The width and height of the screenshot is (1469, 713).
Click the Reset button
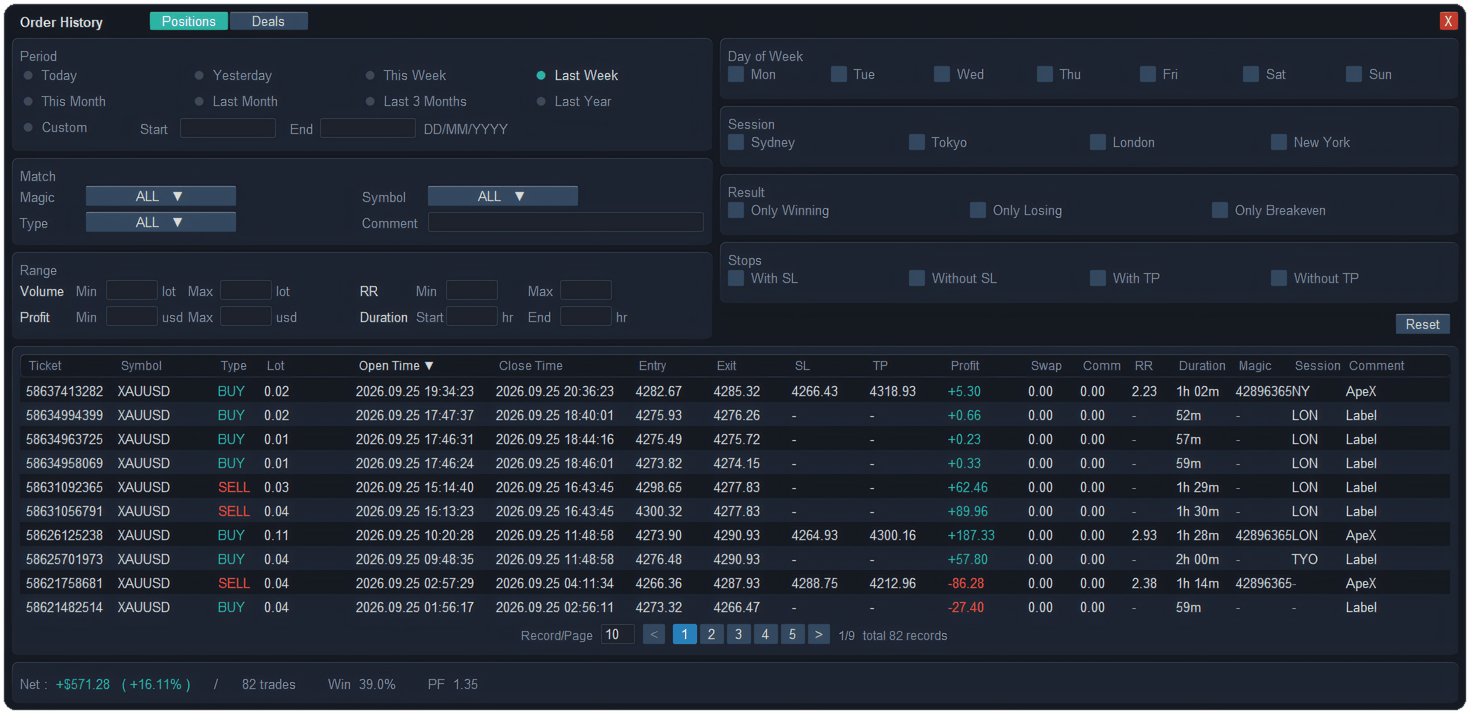pos(1423,324)
